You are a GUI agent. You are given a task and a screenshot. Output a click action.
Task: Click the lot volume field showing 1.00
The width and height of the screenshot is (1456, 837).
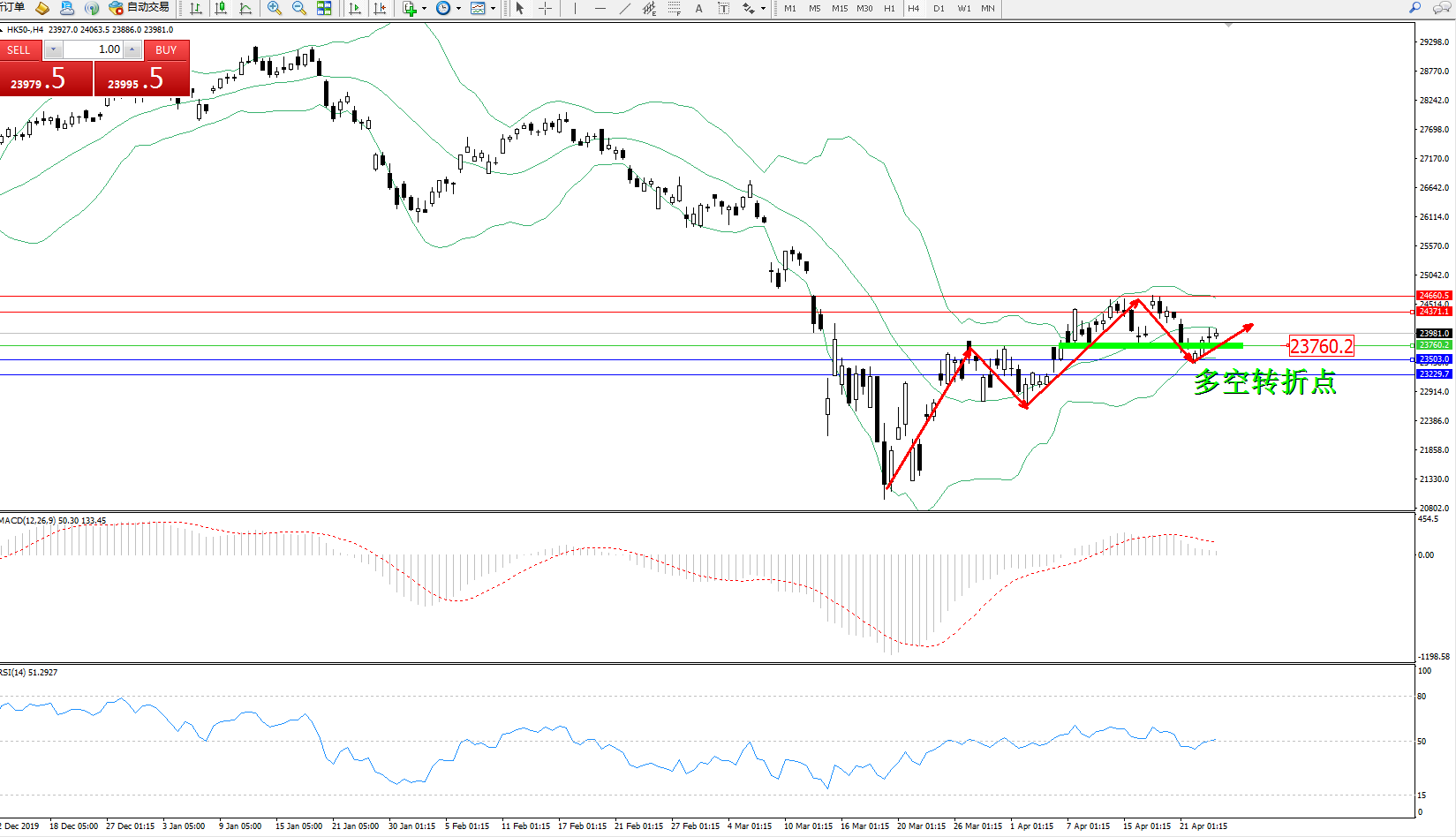coord(93,49)
